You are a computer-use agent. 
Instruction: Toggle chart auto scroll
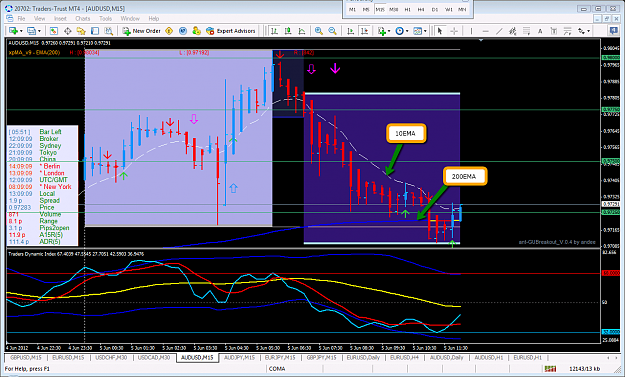pos(350,31)
